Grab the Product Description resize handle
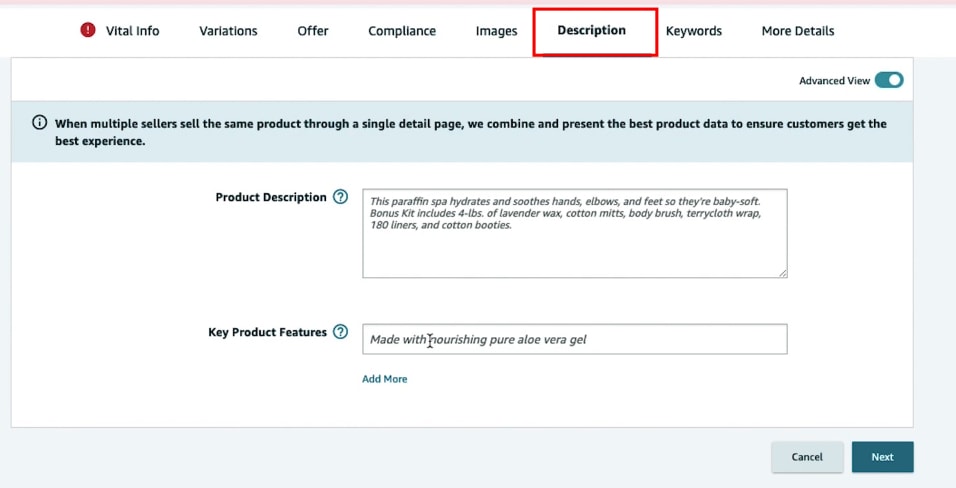 click(782, 272)
